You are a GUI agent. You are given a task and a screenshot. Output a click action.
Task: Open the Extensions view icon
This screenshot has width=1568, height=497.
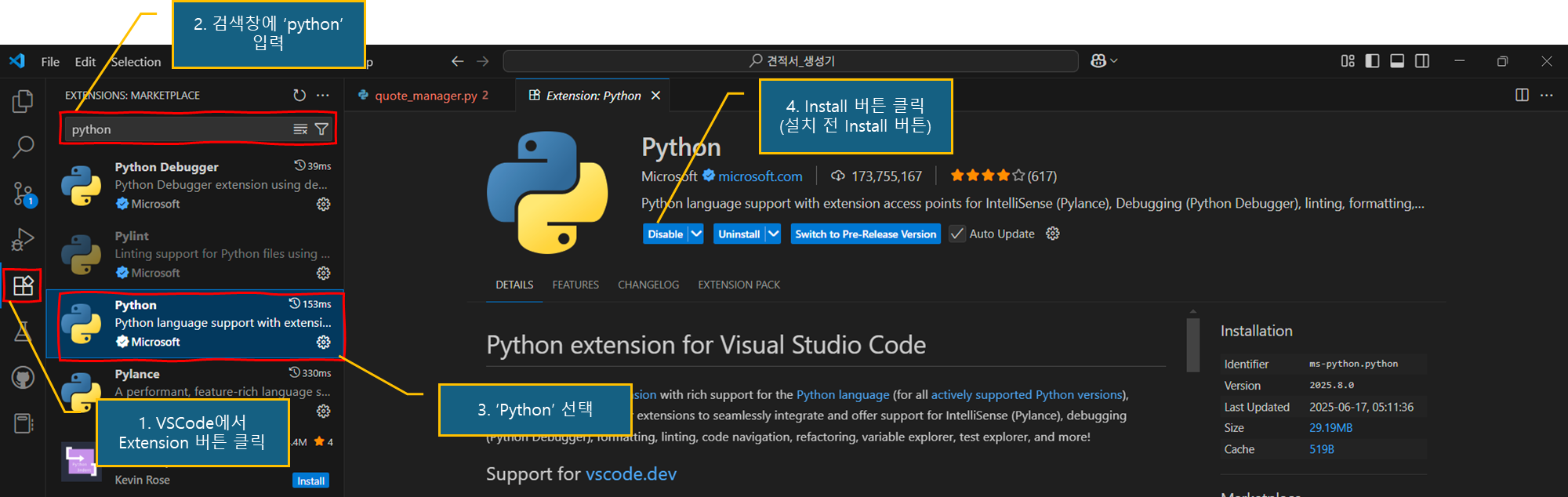[23, 285]
